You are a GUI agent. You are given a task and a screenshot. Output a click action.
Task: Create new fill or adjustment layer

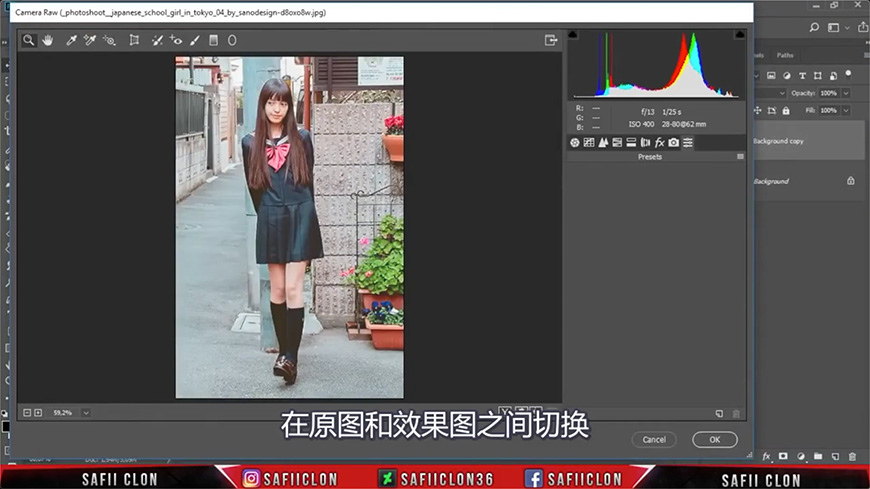tap(801, 456)
